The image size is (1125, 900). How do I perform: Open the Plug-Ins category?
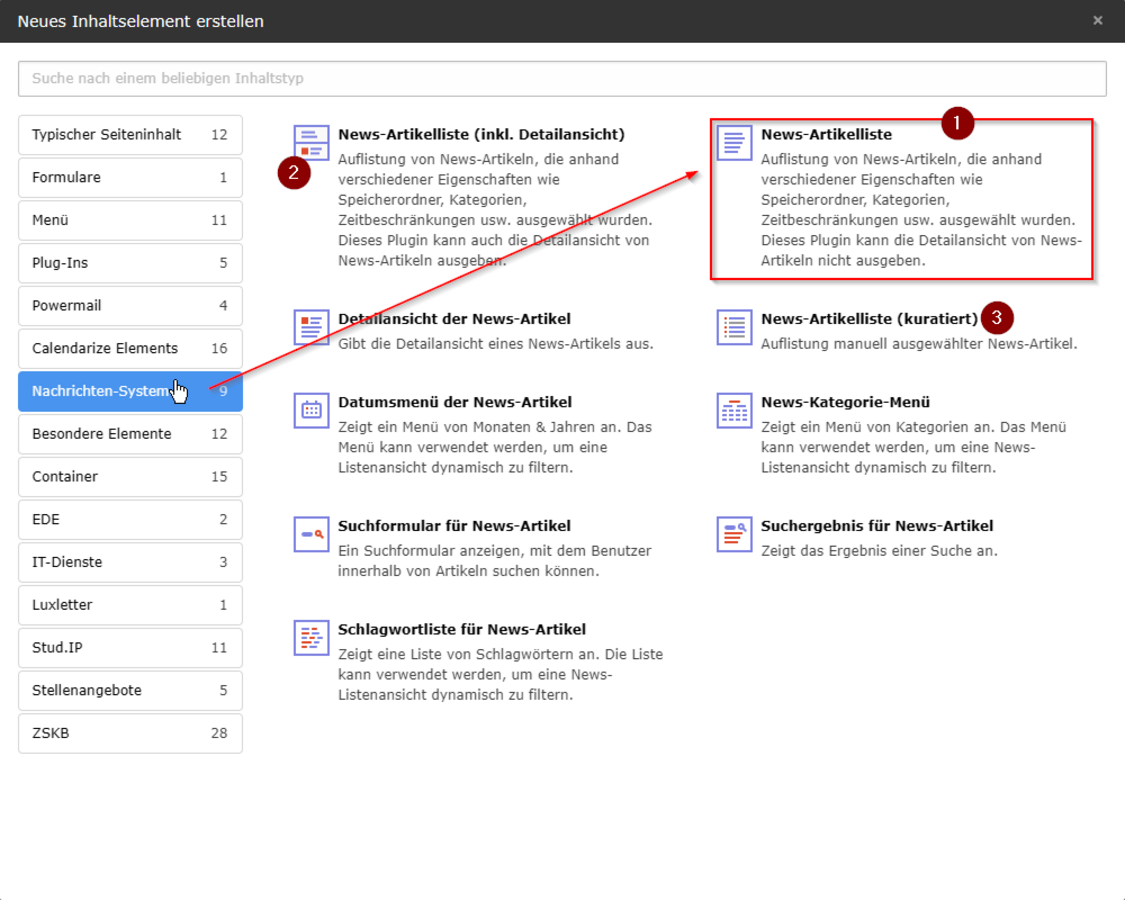(x=130, y=263)
